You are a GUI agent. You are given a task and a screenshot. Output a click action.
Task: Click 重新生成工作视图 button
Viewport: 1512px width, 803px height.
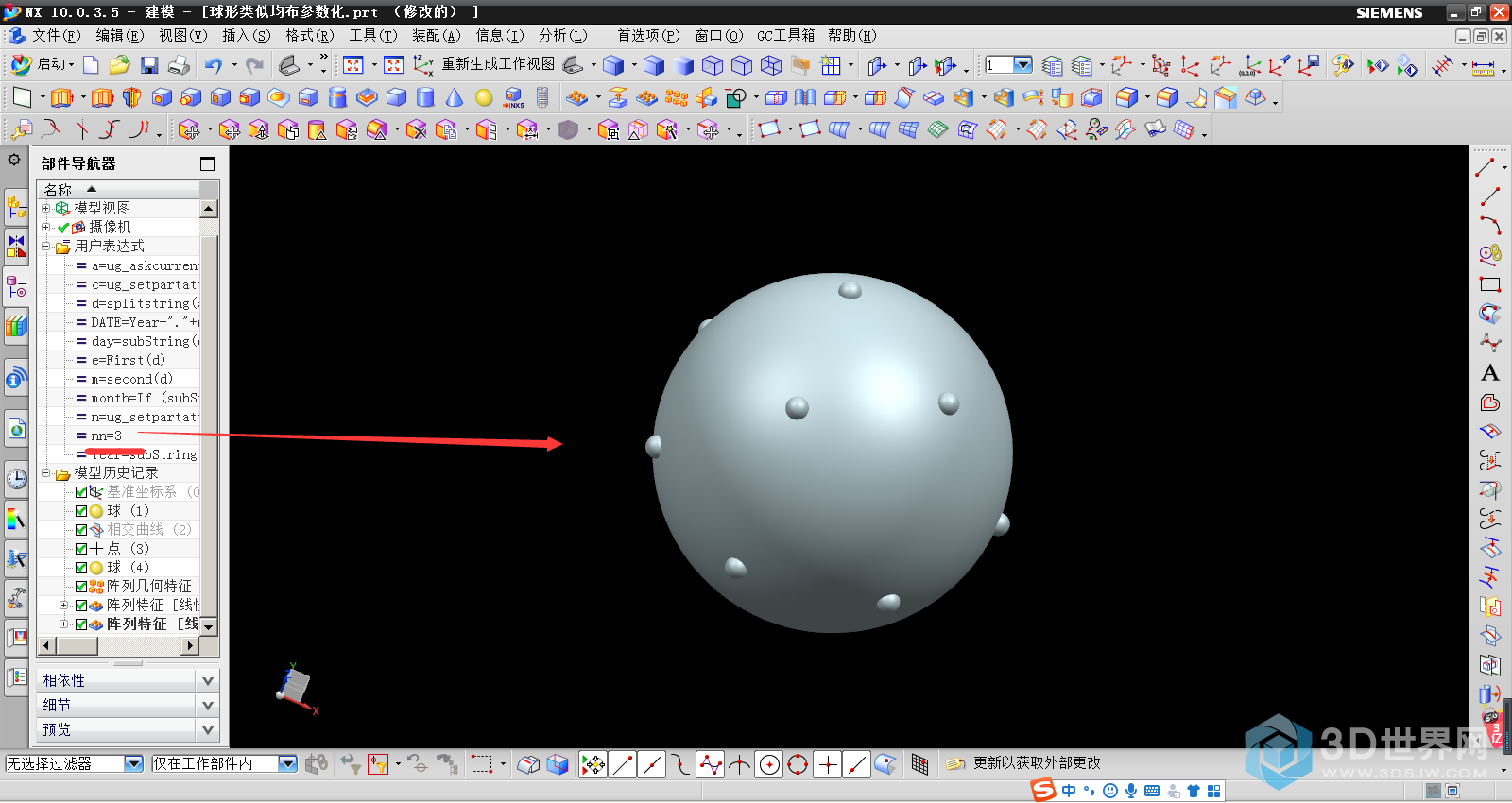[x=497, y=64]
